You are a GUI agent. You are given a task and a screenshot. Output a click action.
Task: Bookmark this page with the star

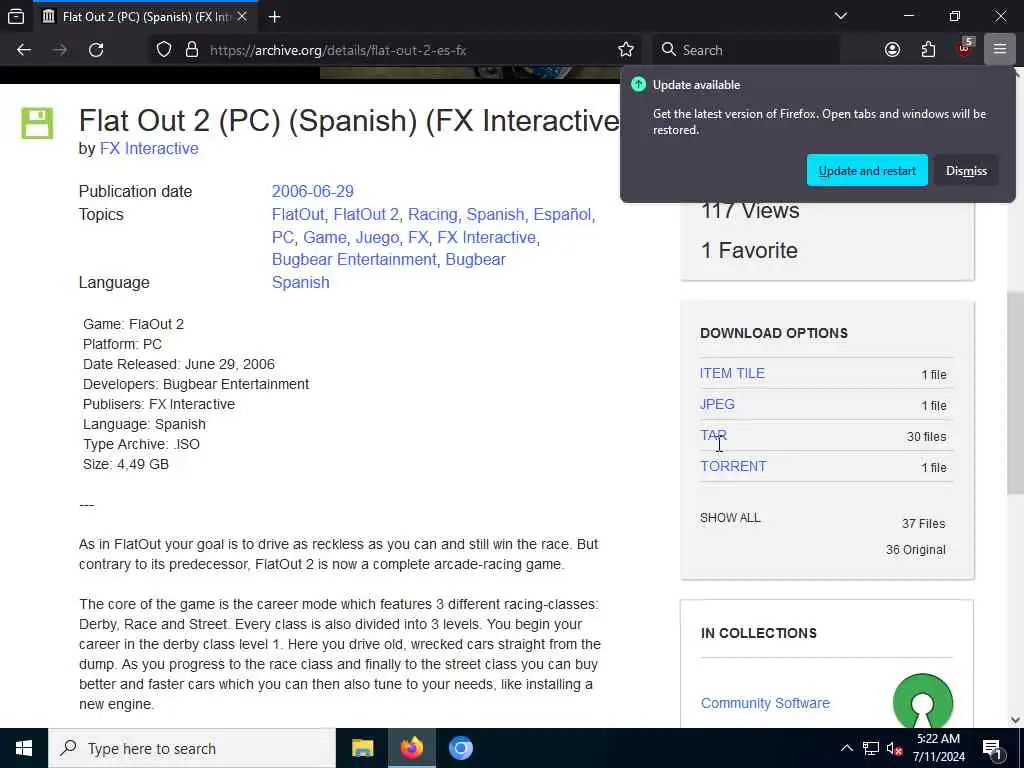[626, 50]
